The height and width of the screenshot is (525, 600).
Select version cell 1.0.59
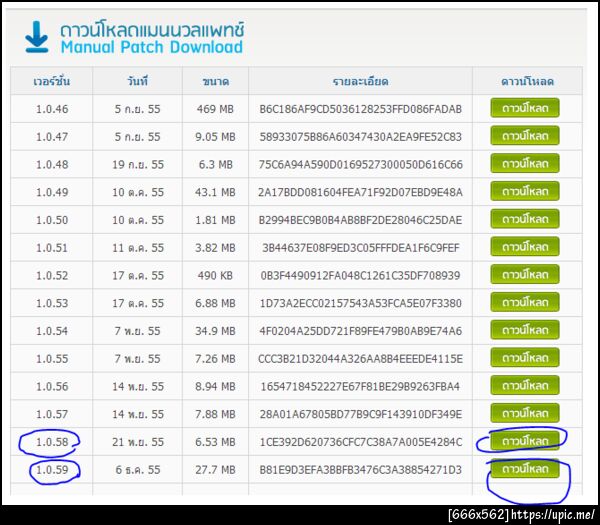tap(52, 470)
